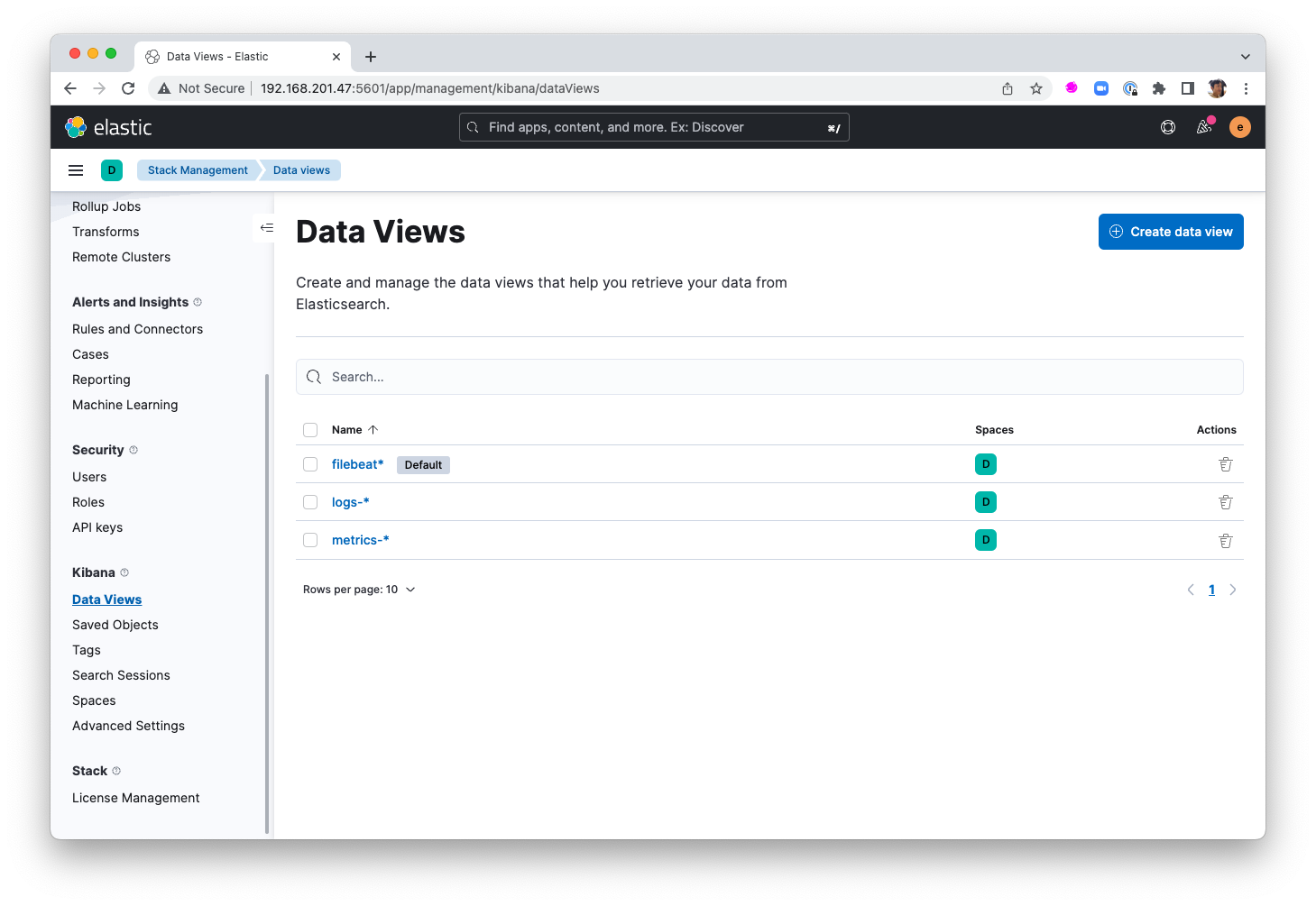Viewport: 1316px width, 906px height.
Task: Open the help menu lifebuoy icon
Action: [1168, 127]
